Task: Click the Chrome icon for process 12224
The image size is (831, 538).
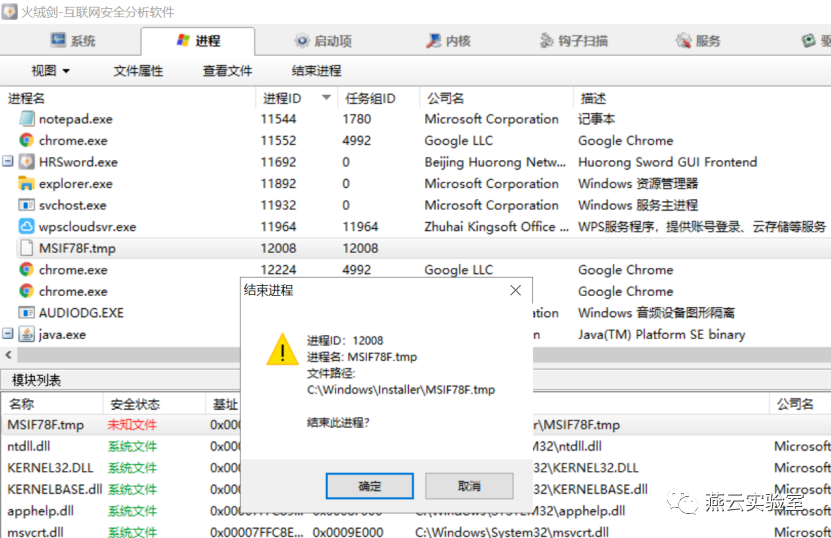Action: click(x=26, y=270)
